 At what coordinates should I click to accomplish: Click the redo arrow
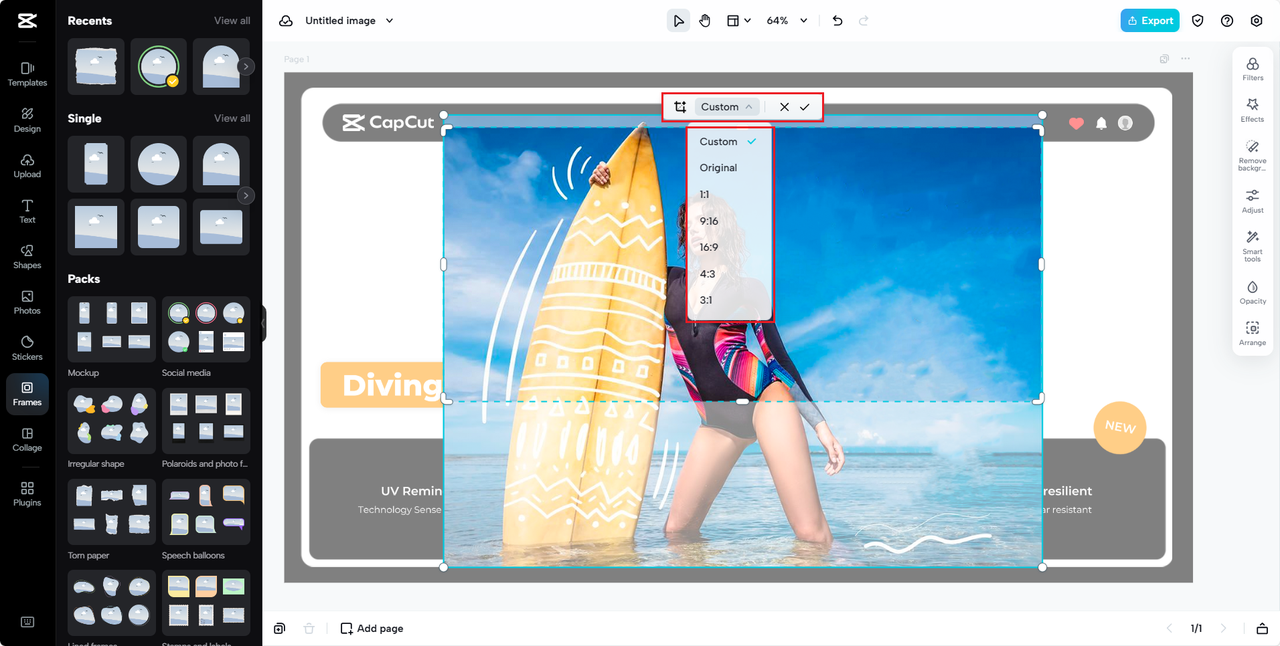[x=863, y=21]
